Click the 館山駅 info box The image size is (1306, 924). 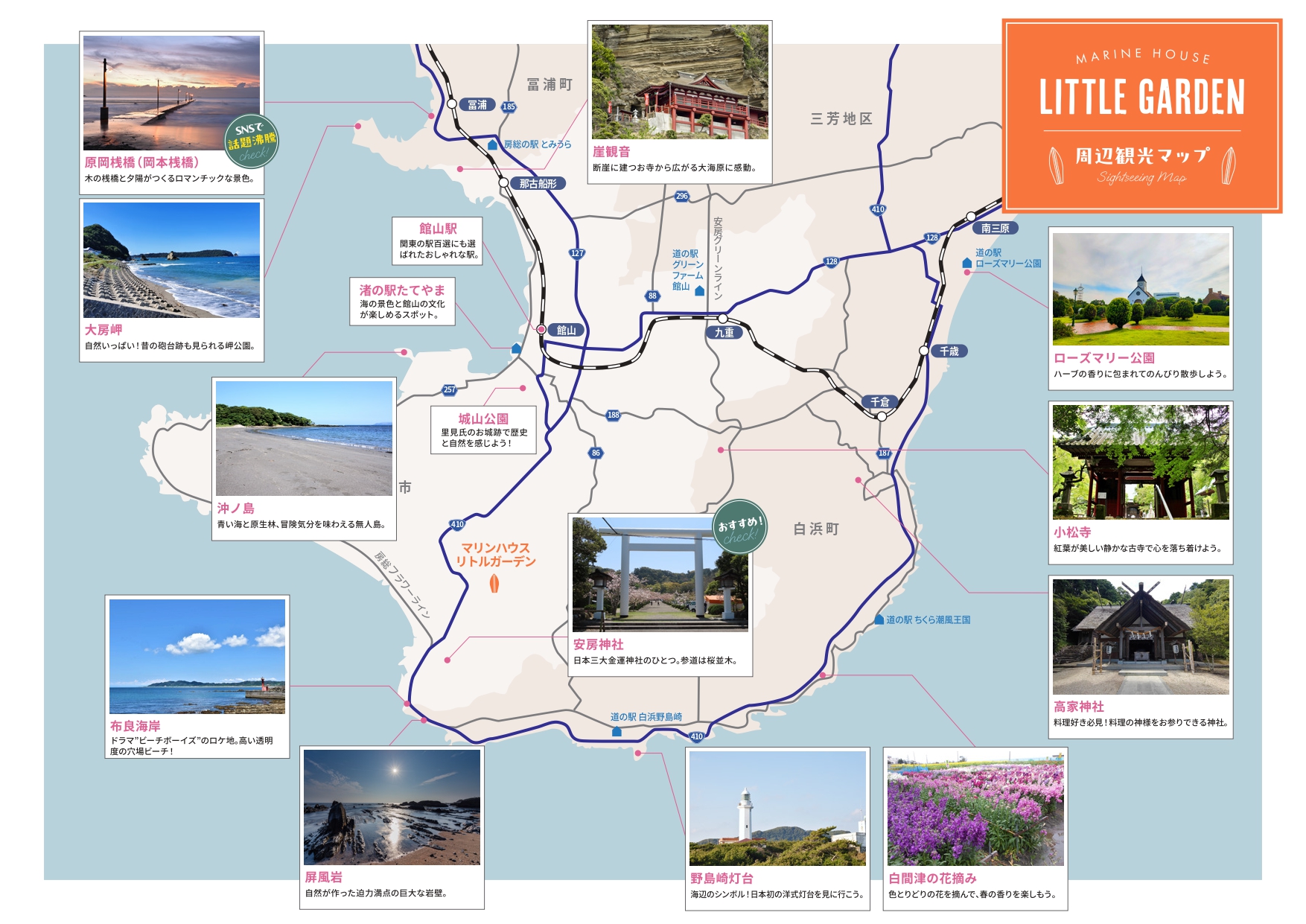click(437, 240)
